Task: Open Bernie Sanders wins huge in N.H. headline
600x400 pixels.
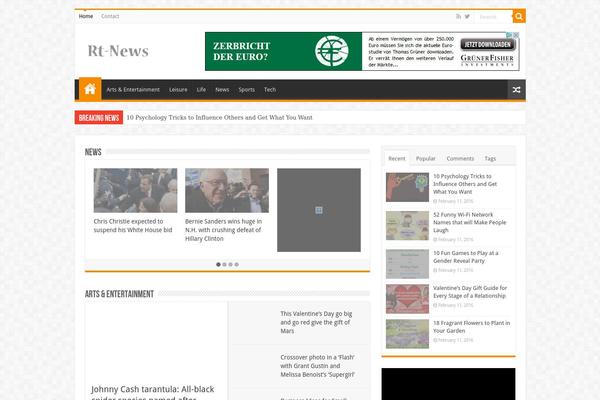Action: click(223, 230)
